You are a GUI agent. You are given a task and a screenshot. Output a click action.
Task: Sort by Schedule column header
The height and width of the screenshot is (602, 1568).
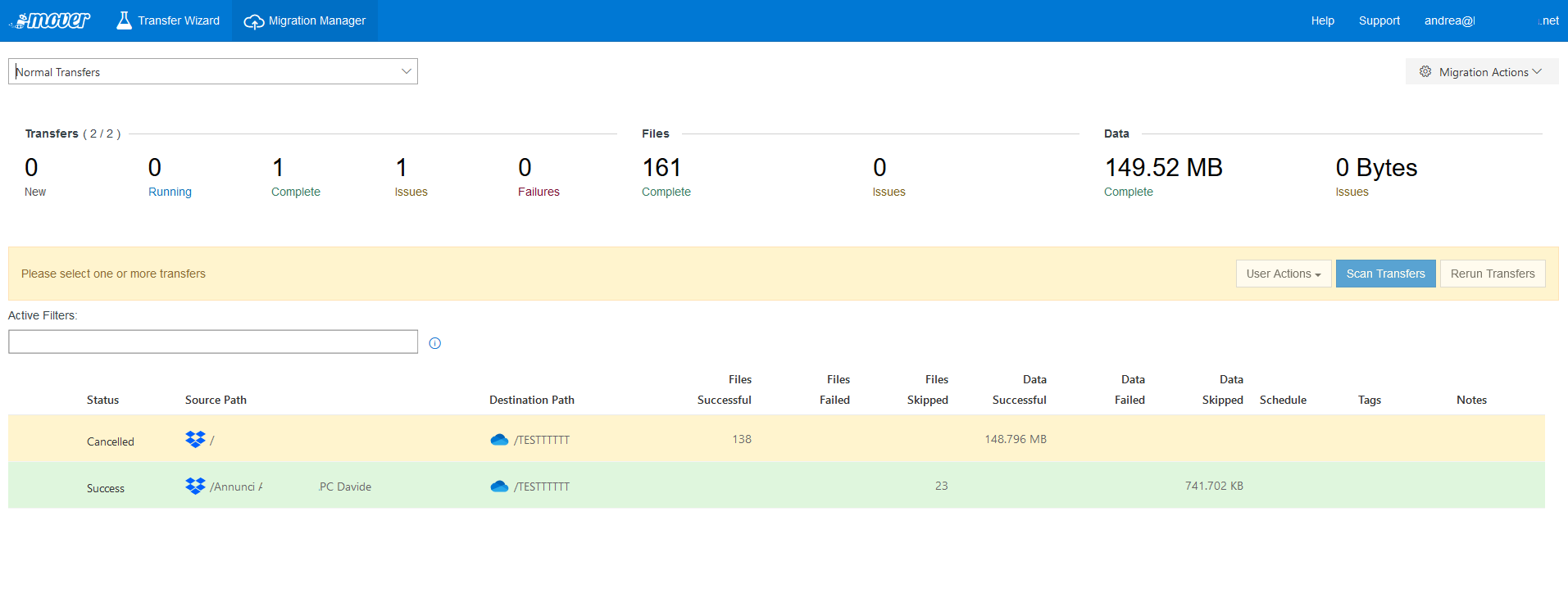[1283, 400]
